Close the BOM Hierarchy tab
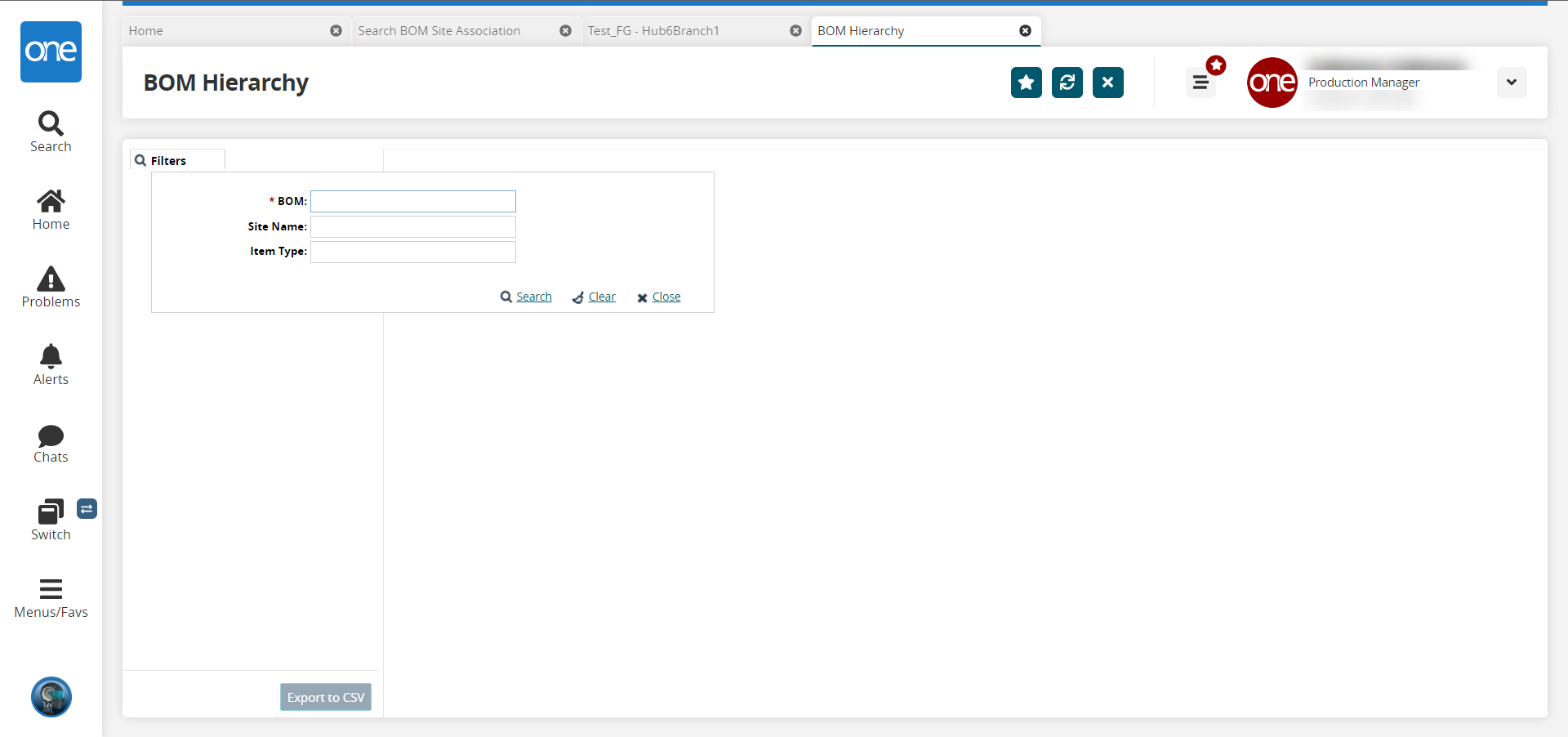1568x737 pixels. pyautogui.click(x=1025, y=31)
